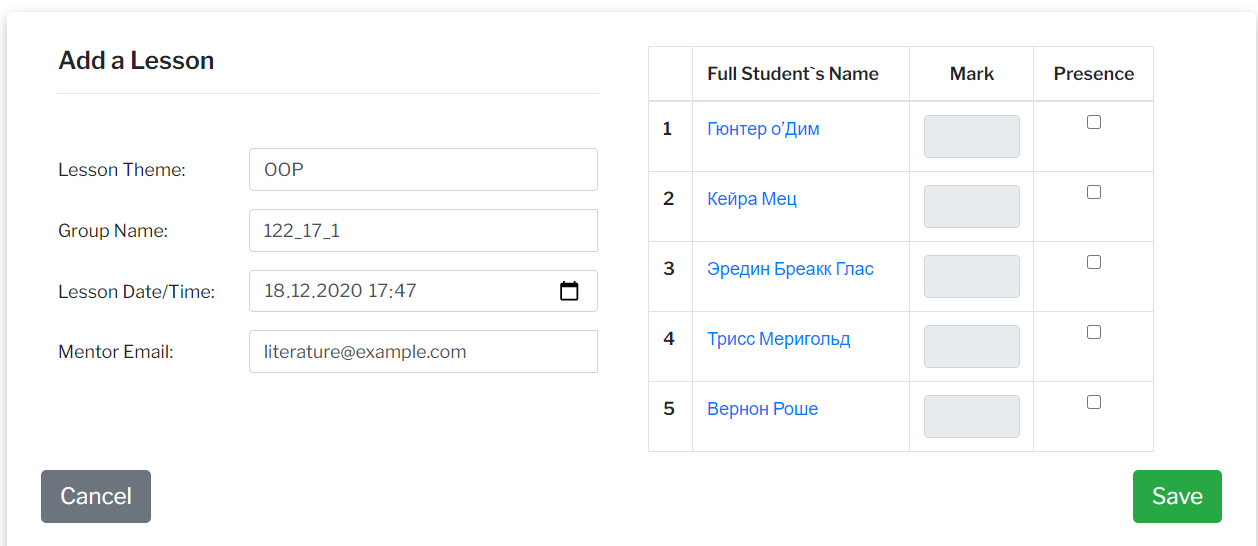This screenshot has width=1258, height=546.
Task: Focus the Lesson Theme input field
Action: tap(423, 170)
